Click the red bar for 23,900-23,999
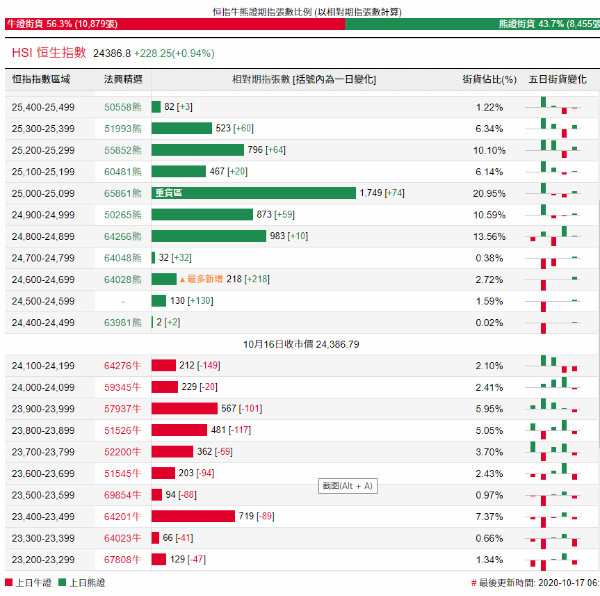Image resolution: width=600 pixels, height=596 pixels. [184, 409]
